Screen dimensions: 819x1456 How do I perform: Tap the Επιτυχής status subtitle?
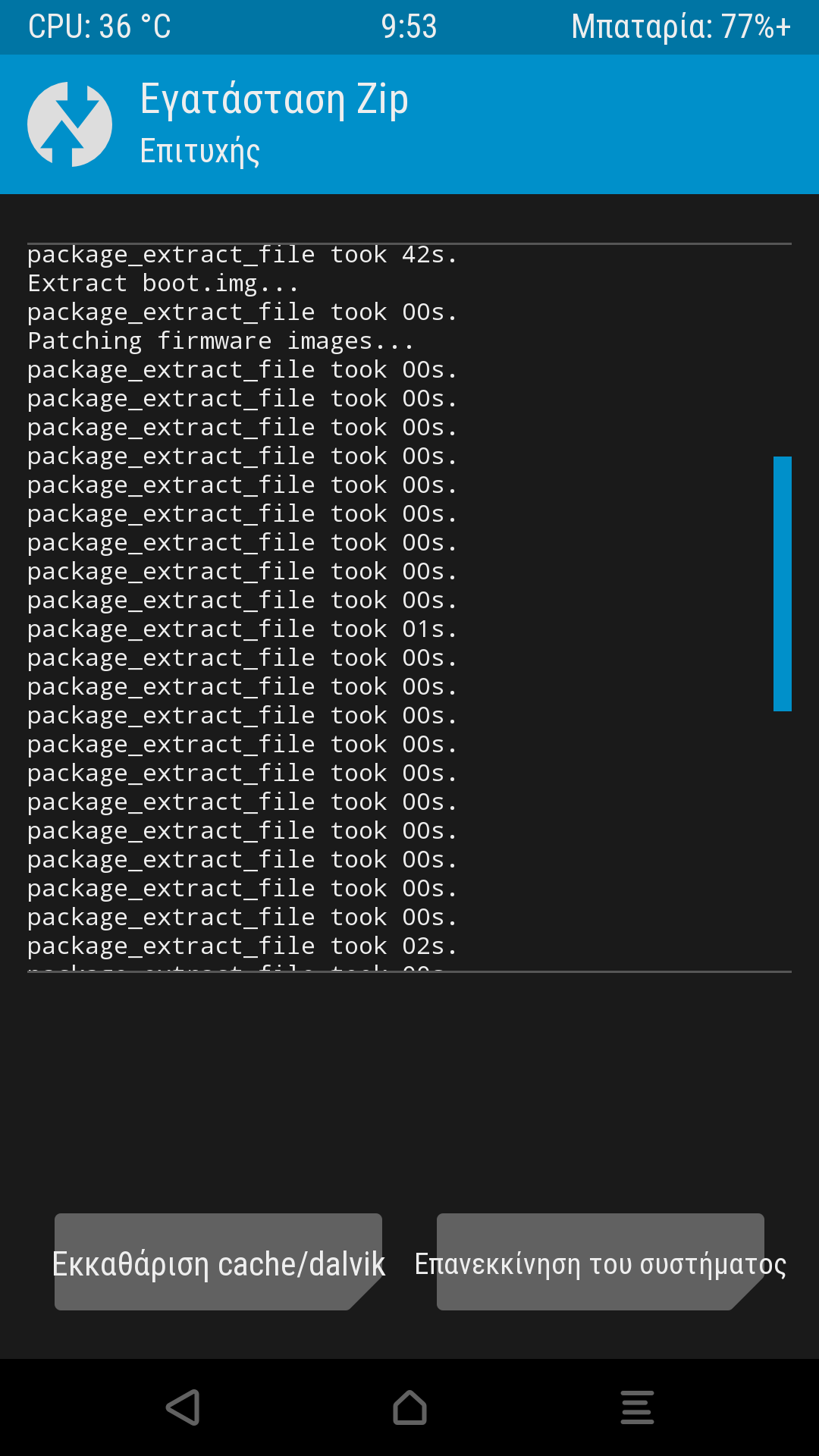200,151
